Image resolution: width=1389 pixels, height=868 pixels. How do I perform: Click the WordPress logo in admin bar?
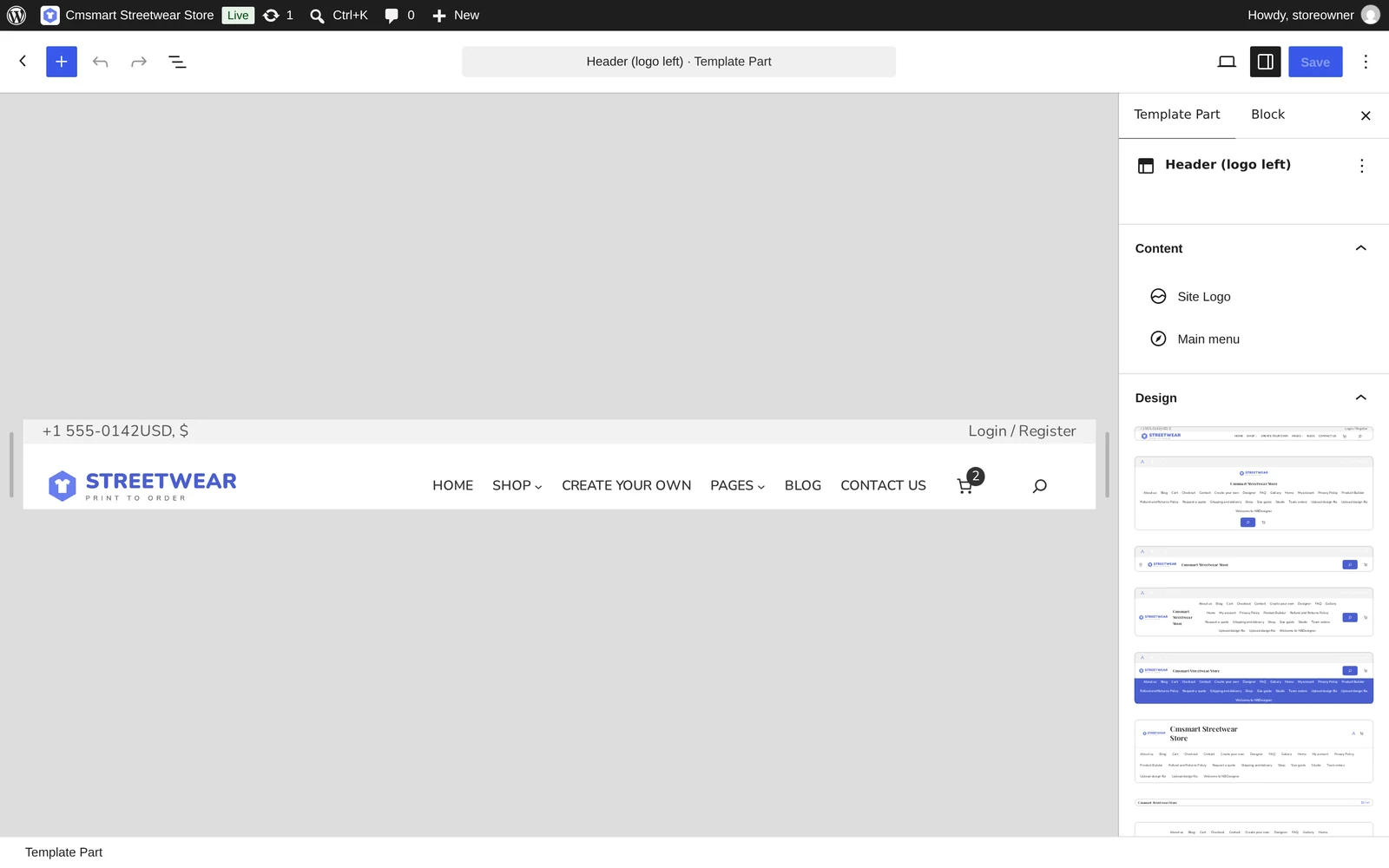16,15
